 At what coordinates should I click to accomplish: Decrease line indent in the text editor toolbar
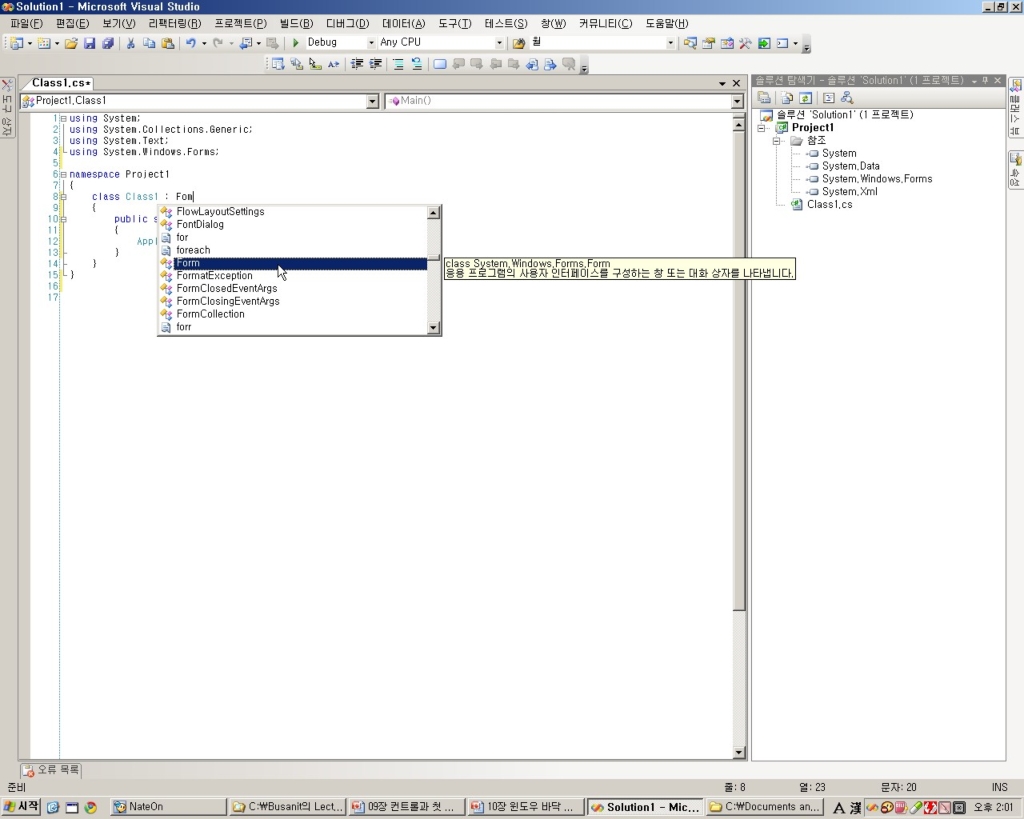pos(357,64)
